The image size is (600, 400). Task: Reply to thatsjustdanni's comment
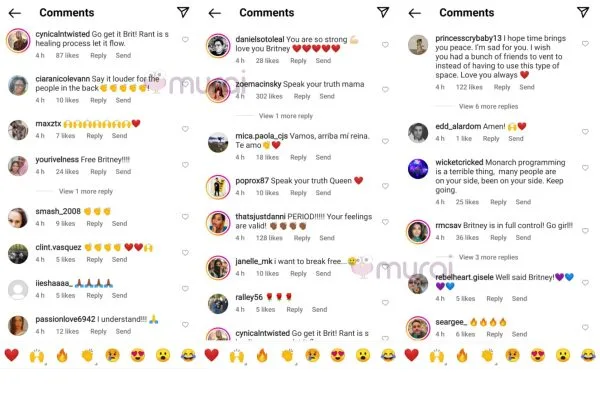pyautogui.click(x=302, y=238)
